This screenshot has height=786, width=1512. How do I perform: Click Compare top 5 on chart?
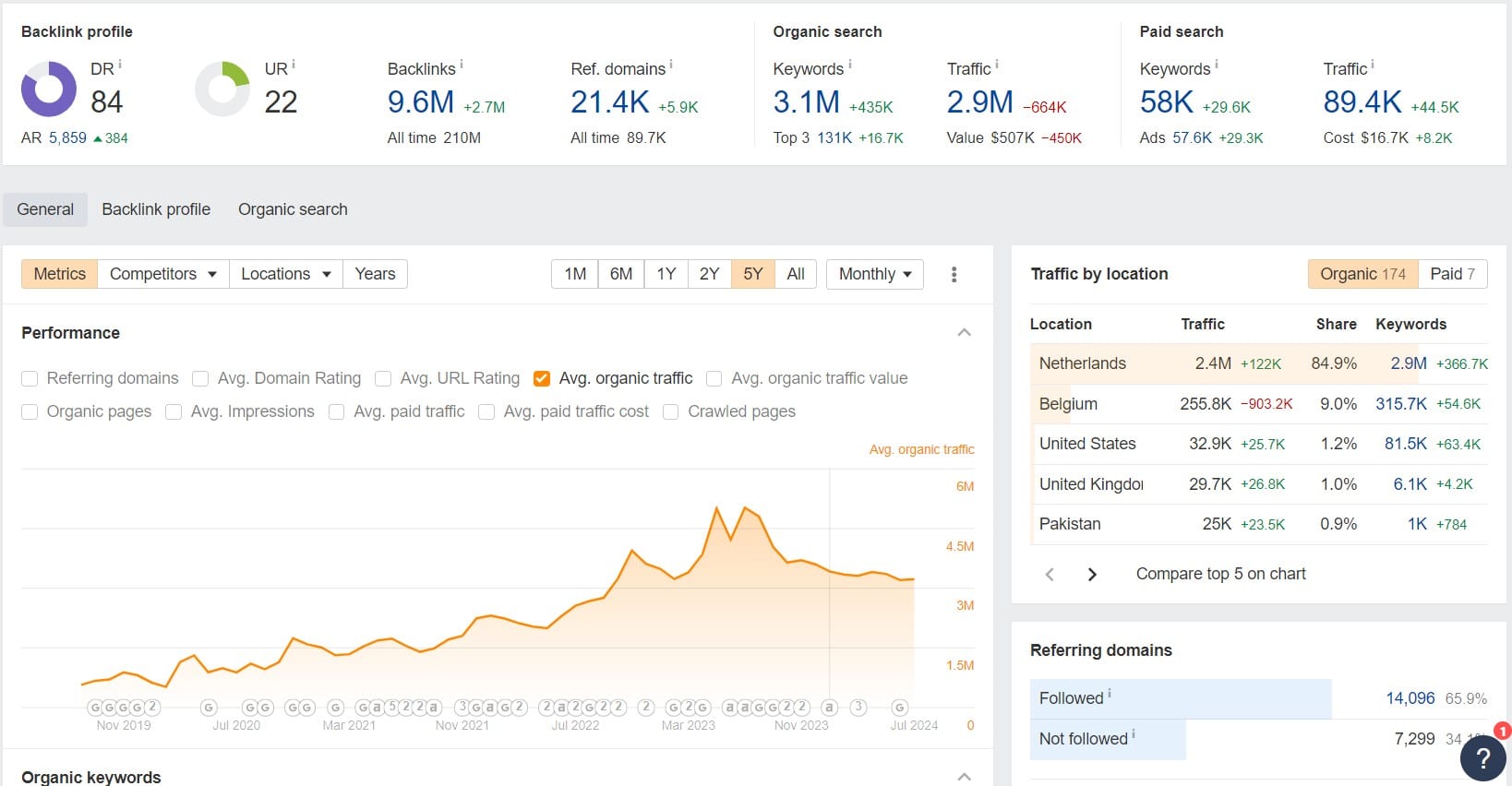tap(1220, 574)
